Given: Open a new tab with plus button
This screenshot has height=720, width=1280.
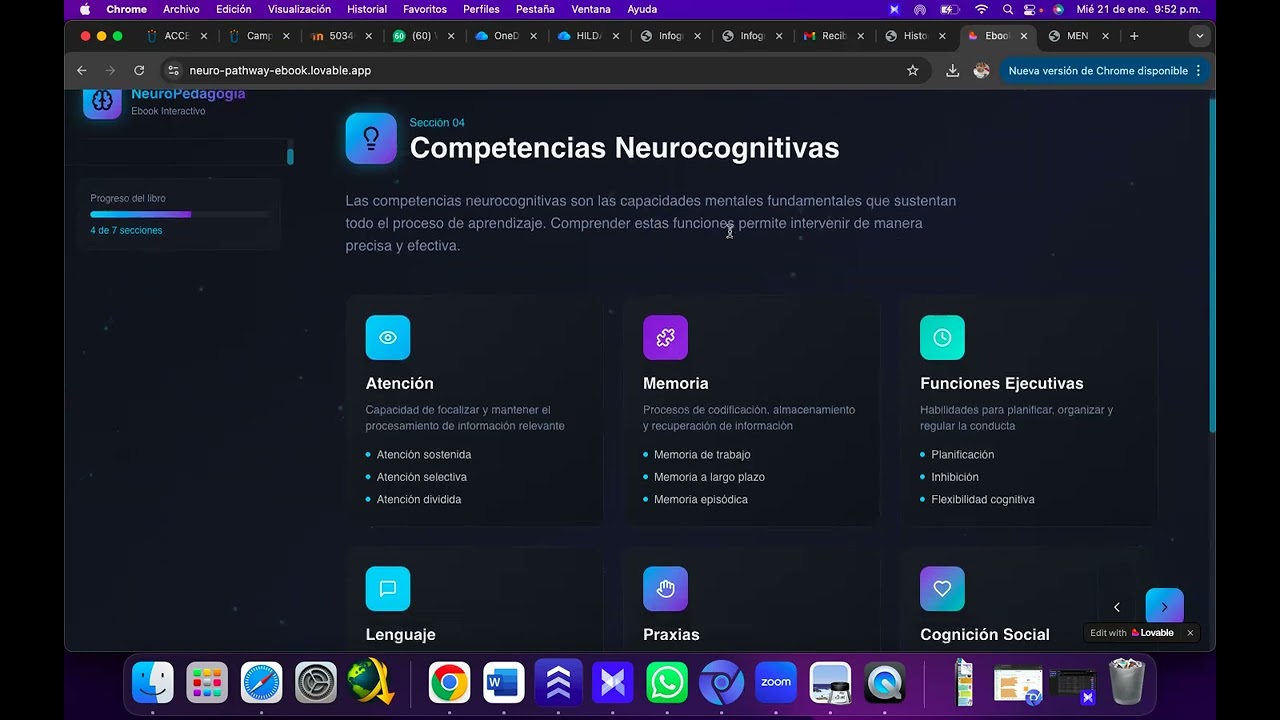Looking at the screenshot, I should [1133, 36].
